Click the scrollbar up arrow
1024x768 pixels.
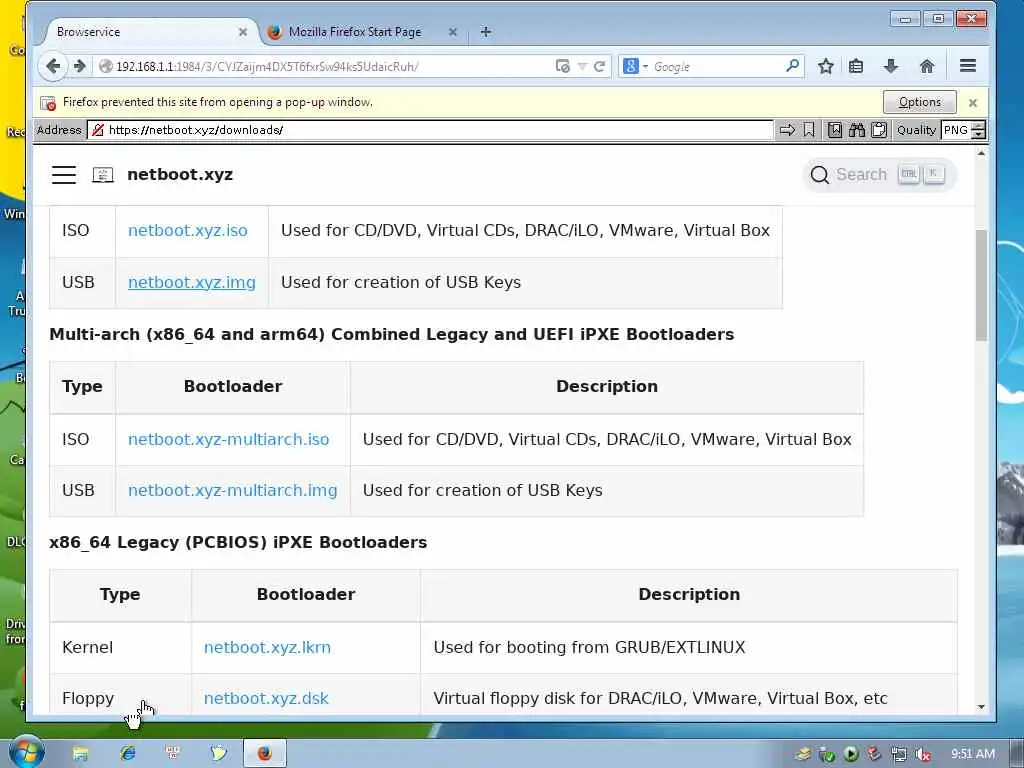pyautogui.click(x=981, y=153)
